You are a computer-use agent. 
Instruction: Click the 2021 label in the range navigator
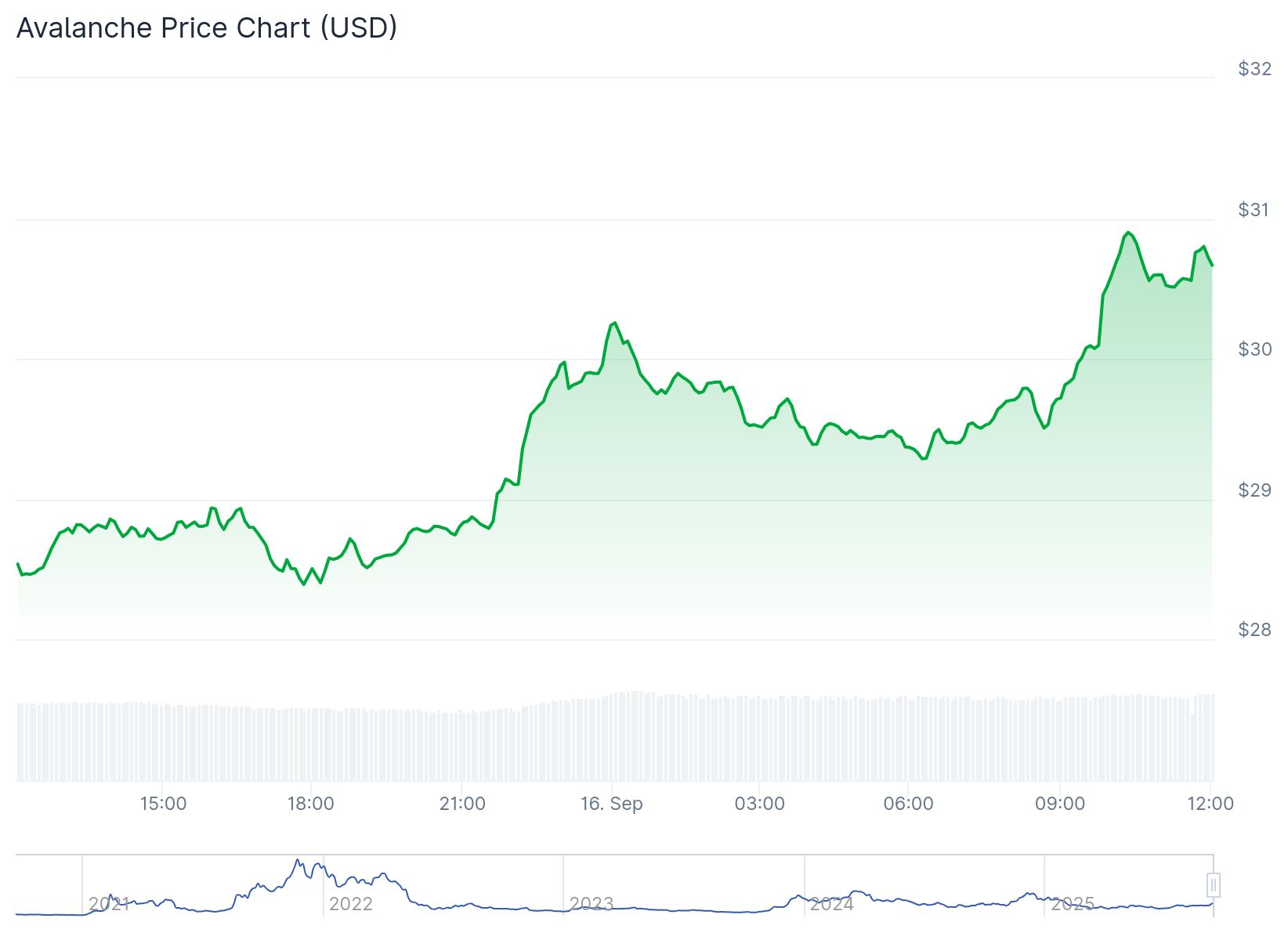(x=109, y=904)
